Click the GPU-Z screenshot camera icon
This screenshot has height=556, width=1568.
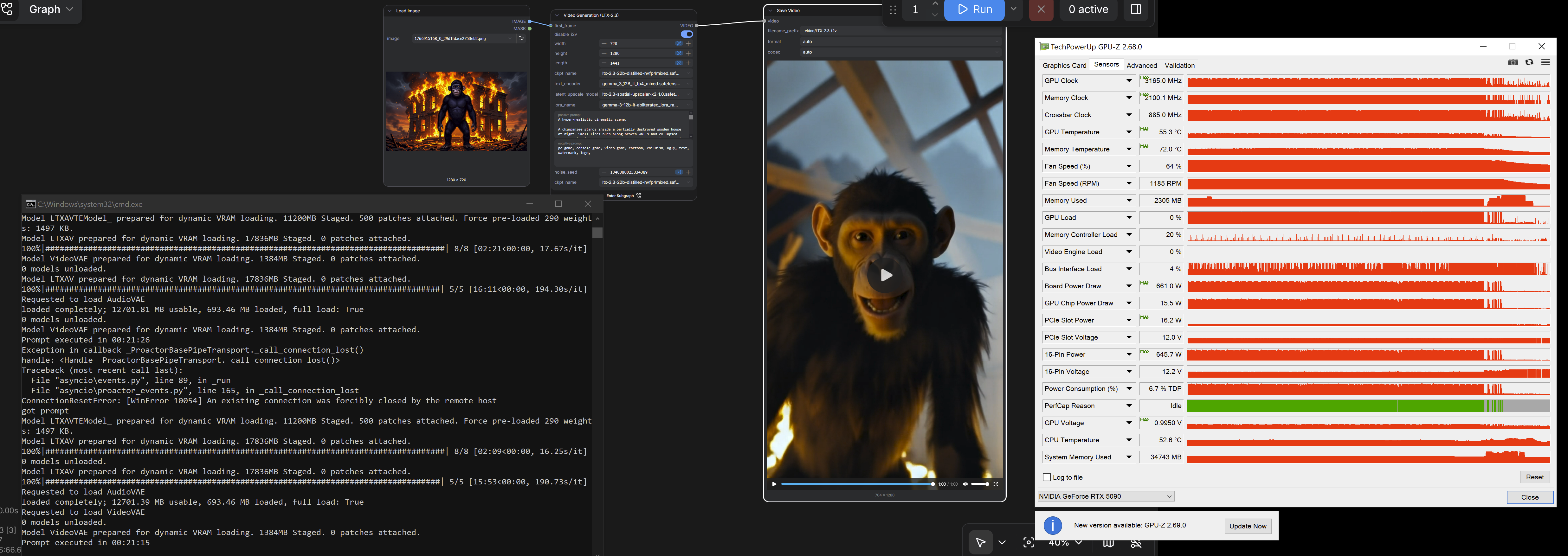point(1513,63)
